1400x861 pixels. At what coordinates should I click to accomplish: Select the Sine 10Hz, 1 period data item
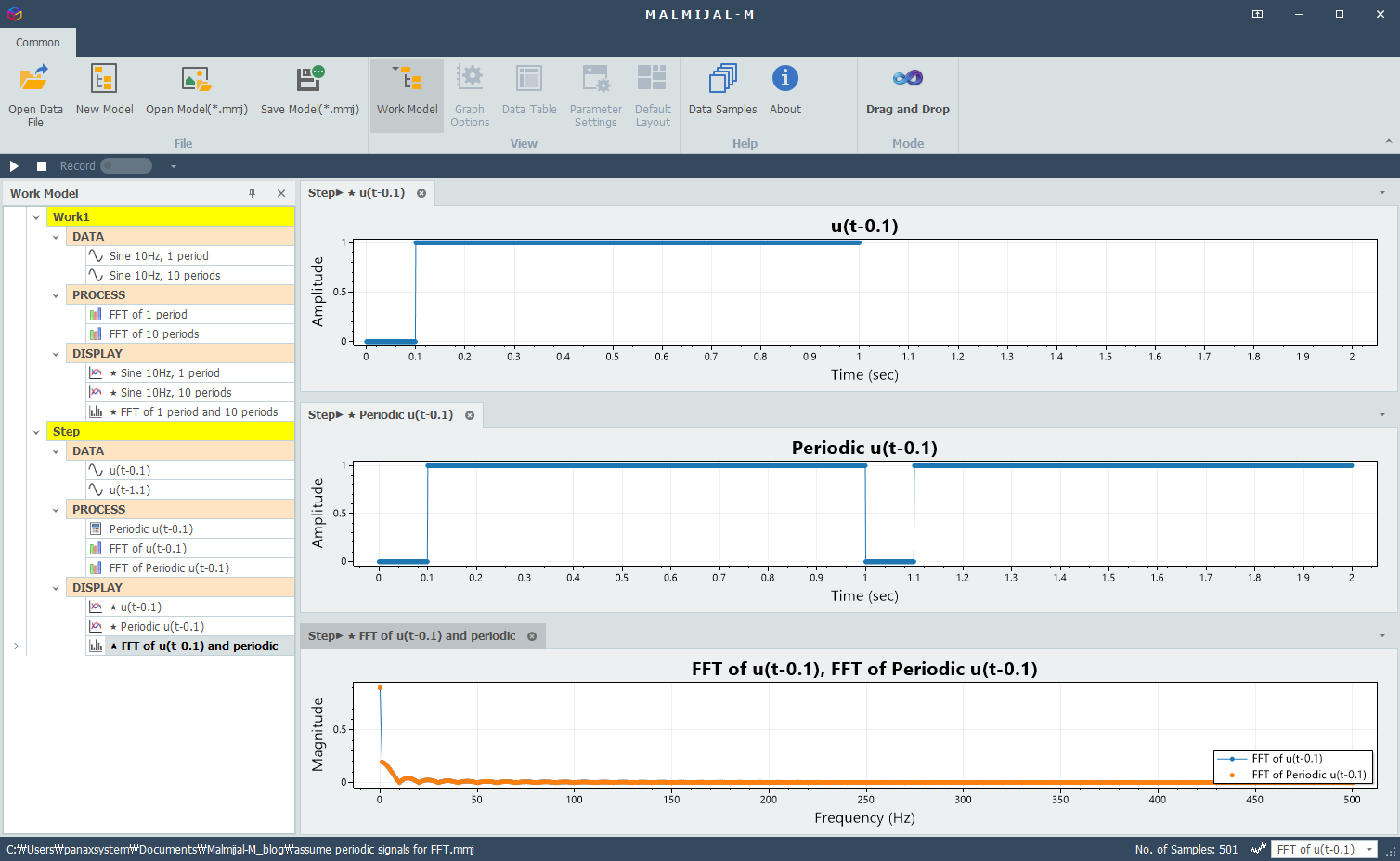coord(189,256)
